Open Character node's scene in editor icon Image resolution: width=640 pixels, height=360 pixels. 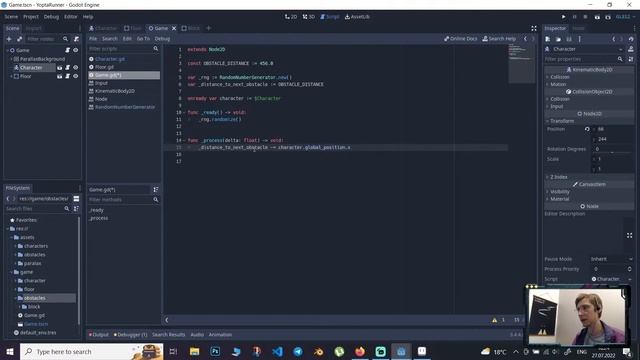click(60, 68)
